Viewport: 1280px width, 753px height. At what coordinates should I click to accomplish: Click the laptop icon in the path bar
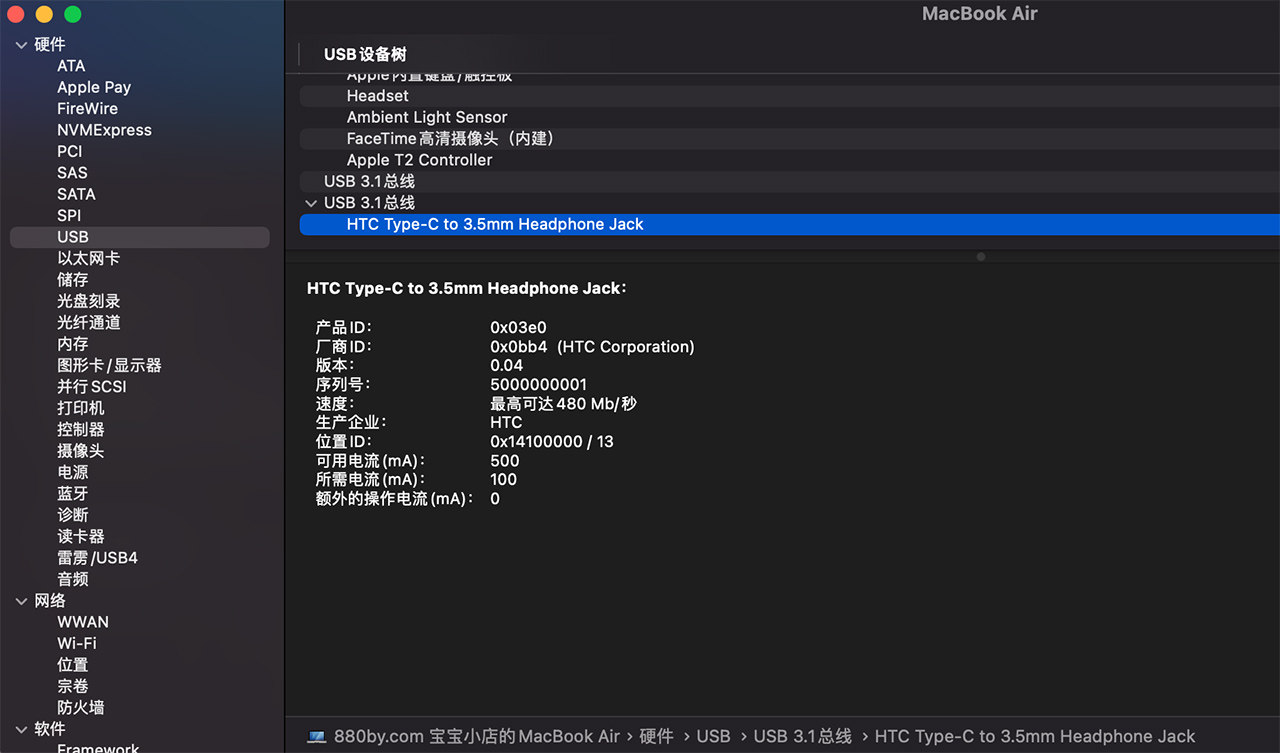pos(317,737)
